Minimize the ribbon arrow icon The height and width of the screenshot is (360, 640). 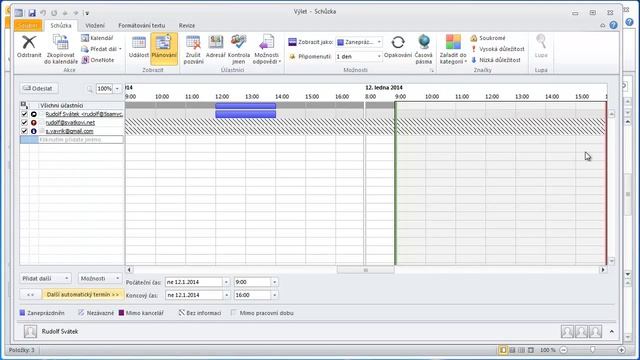tap(602, 25)
